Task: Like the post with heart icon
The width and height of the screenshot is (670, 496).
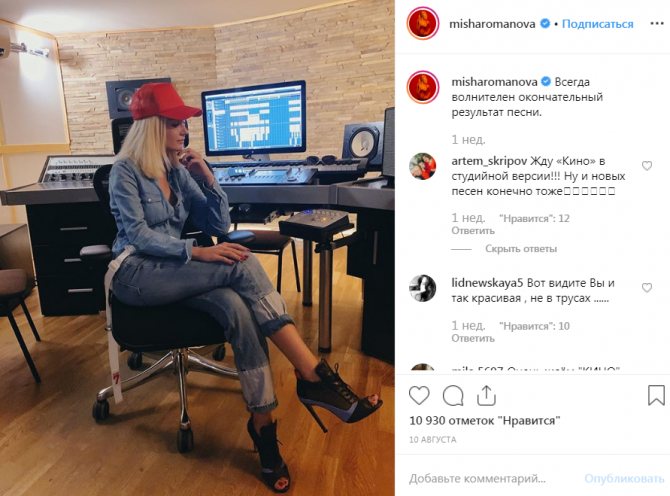Action: 419,396
